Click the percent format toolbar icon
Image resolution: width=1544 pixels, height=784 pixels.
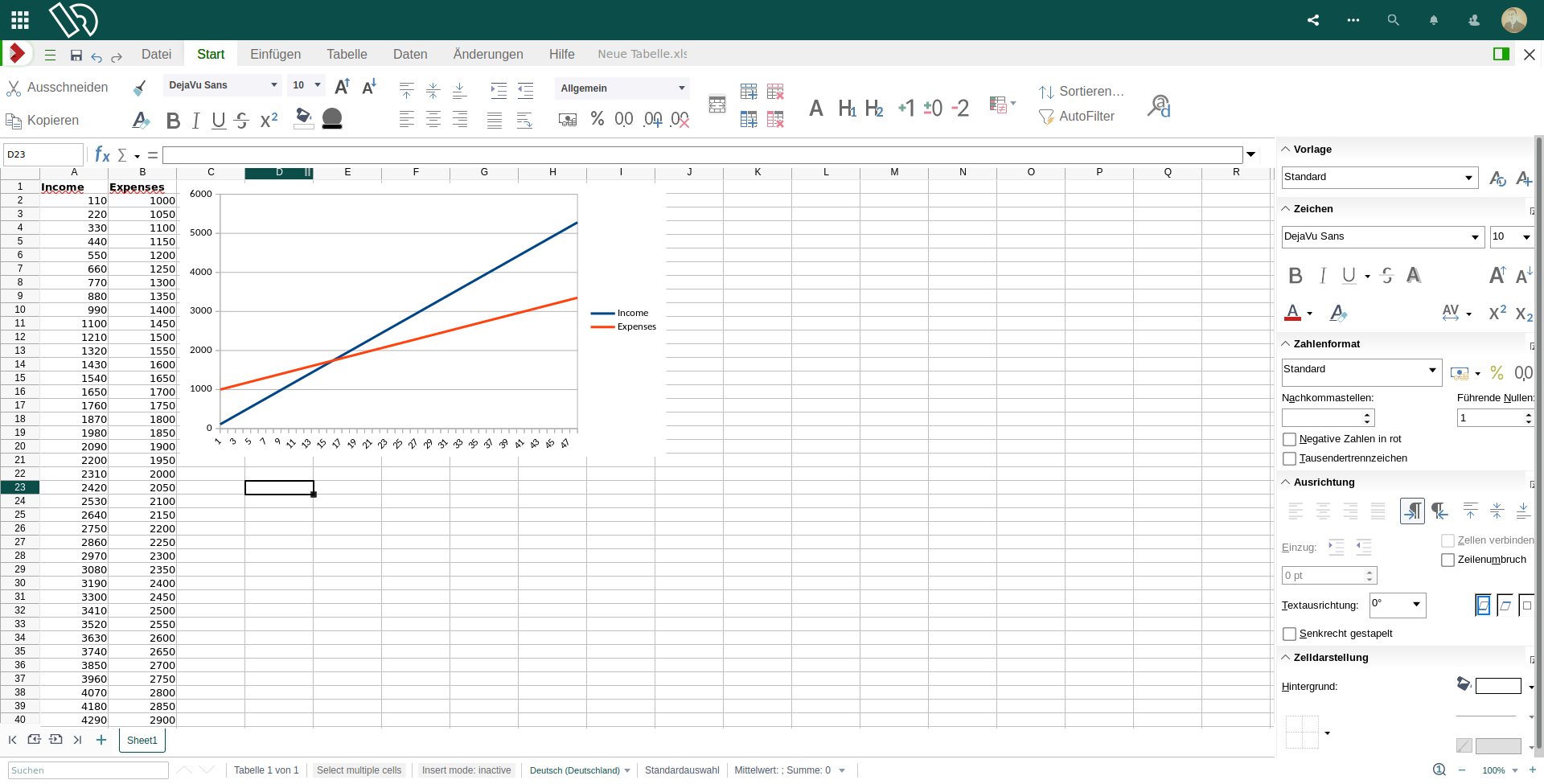pos(597,119)
